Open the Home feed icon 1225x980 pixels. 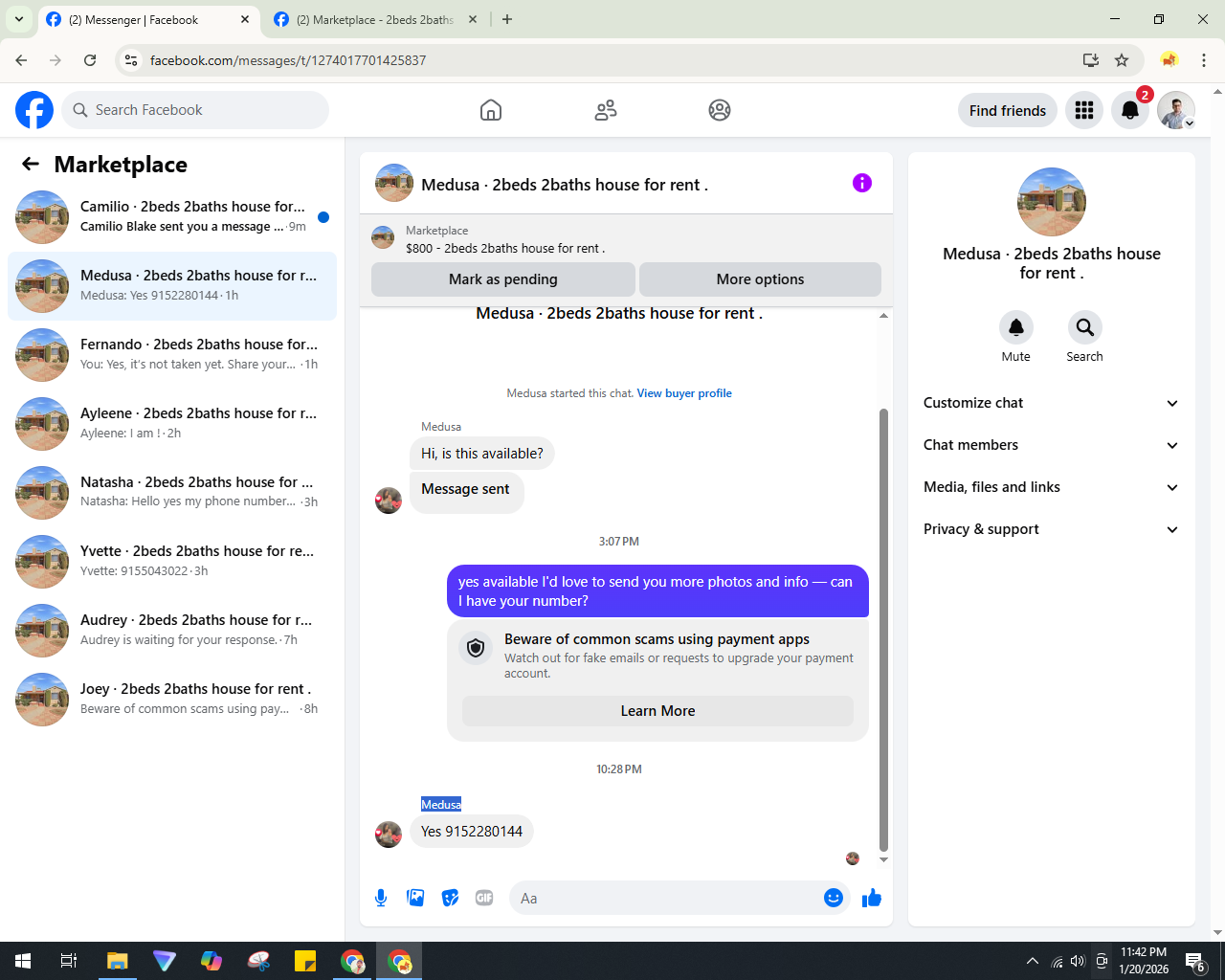coord(491,110)
